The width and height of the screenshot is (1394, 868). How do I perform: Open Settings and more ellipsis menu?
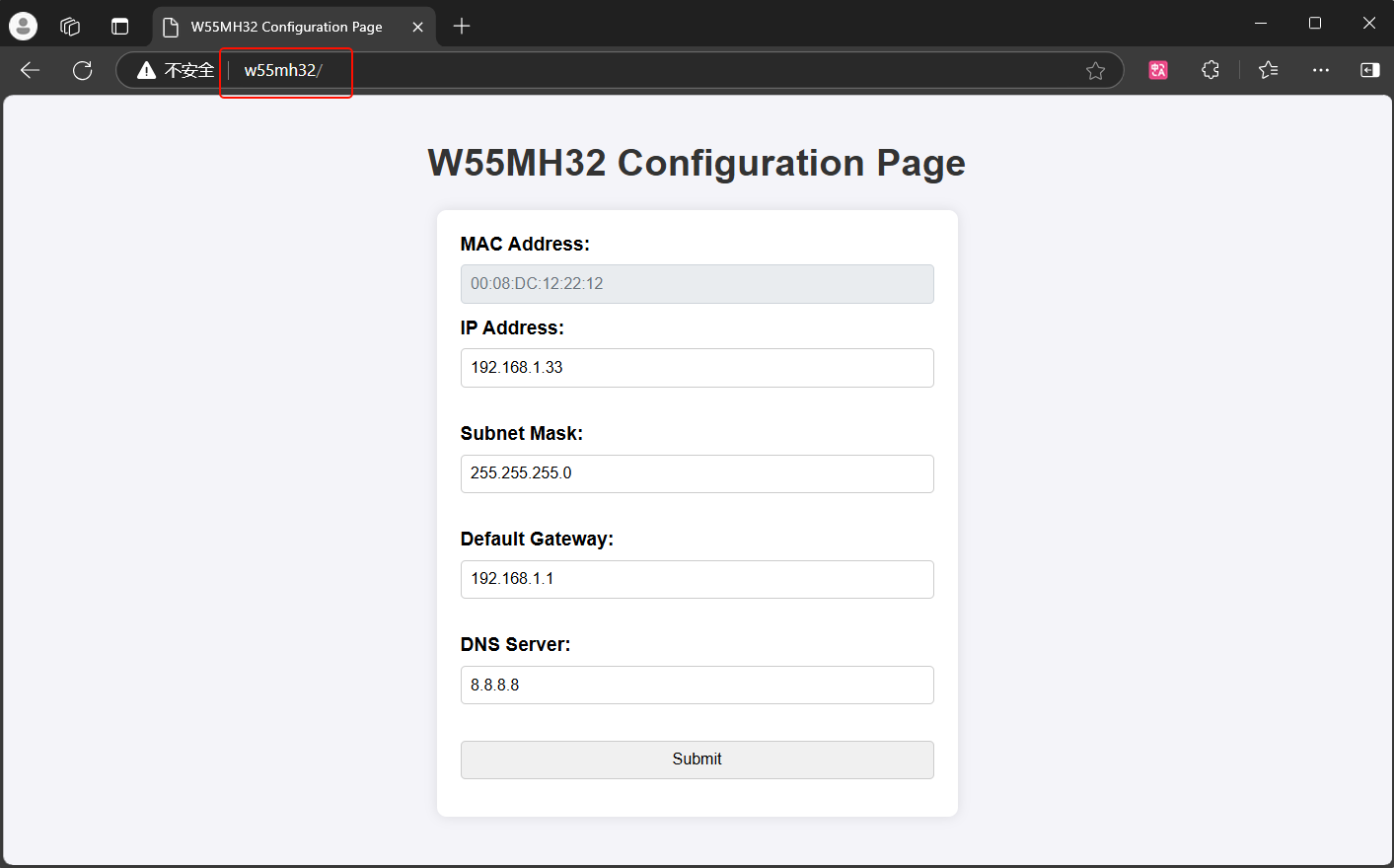1320,70
